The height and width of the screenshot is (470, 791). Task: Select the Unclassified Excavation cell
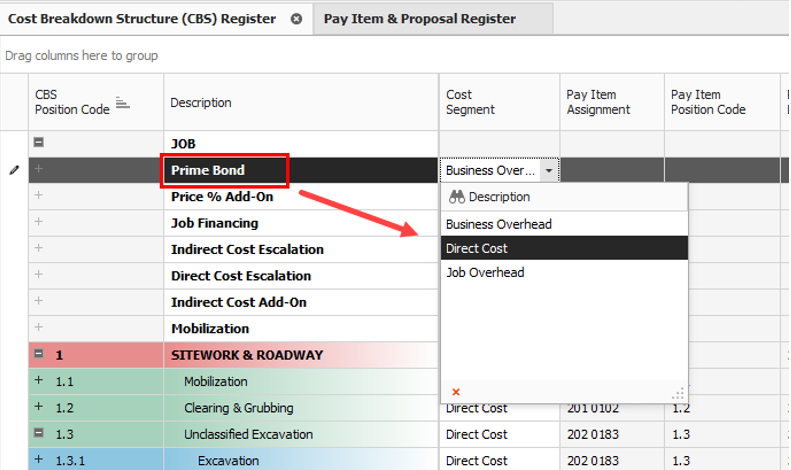[x=301, y=434]
